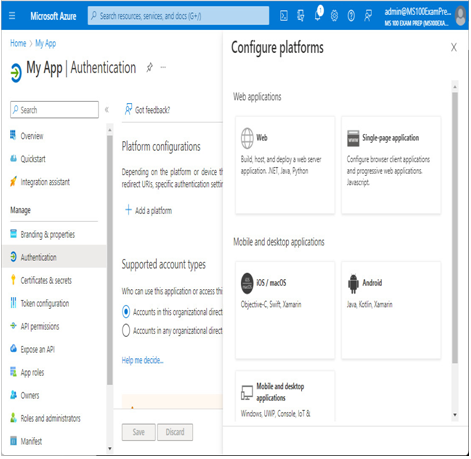Go to Branding & properties
The height and width of the screenshot is (459, 471).
[x=48, y=235]
